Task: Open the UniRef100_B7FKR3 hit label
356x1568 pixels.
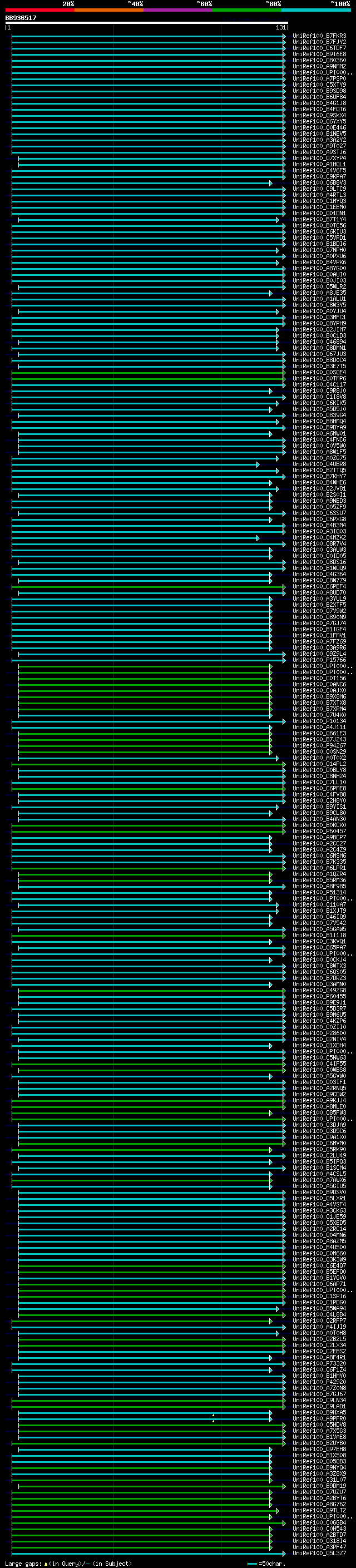Action: (x=319, y=36)
